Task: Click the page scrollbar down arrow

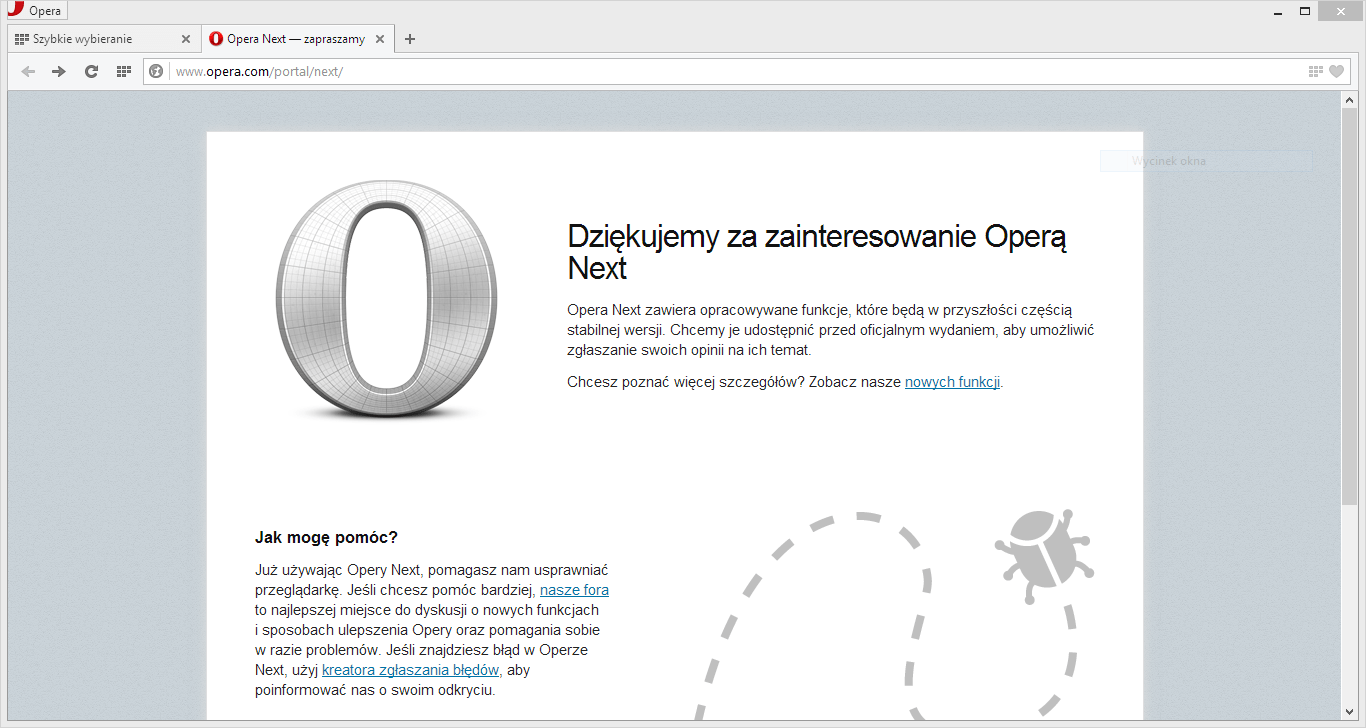Action: [x=1349, y=711]
